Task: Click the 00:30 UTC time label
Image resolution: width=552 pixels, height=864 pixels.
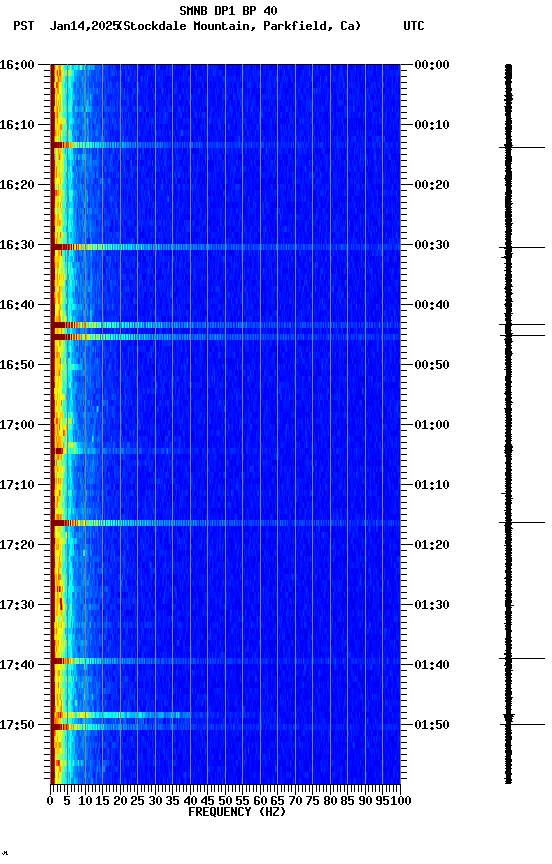Action: pyautogui.click(x=432, y=245)
